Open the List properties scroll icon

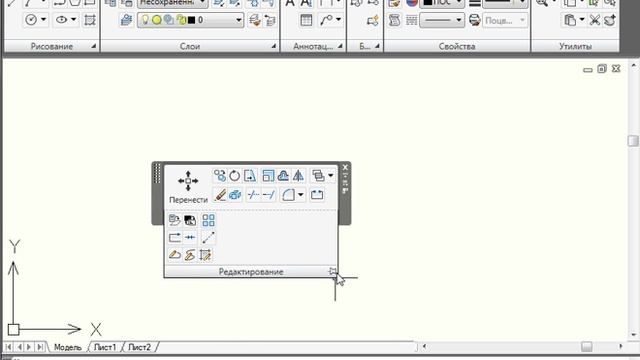pyautogui.click(x=394, y=20)
